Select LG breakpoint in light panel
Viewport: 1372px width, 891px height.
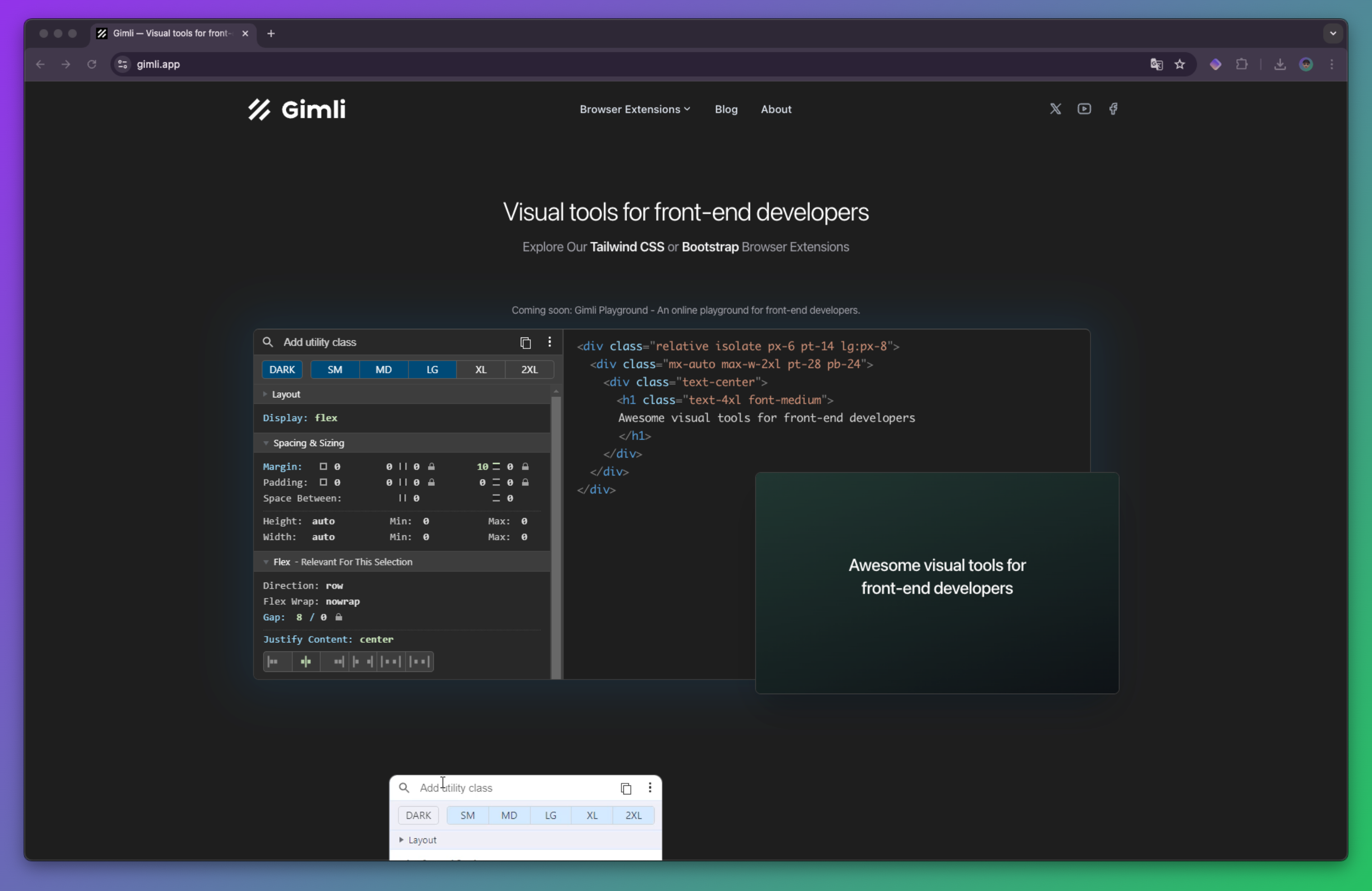pyautogui.click(x=550, y=816)
